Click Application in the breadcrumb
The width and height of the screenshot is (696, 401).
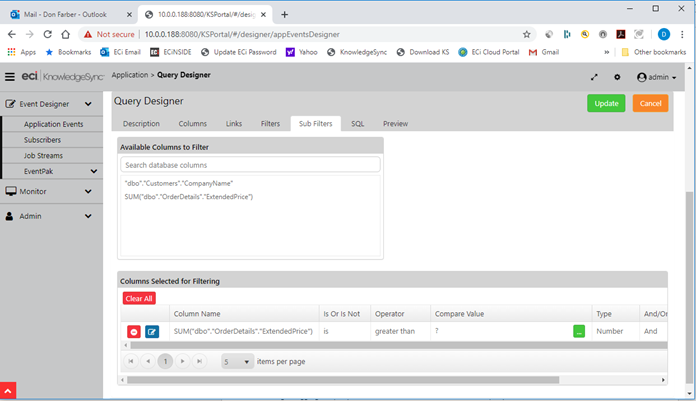(130, 75)
